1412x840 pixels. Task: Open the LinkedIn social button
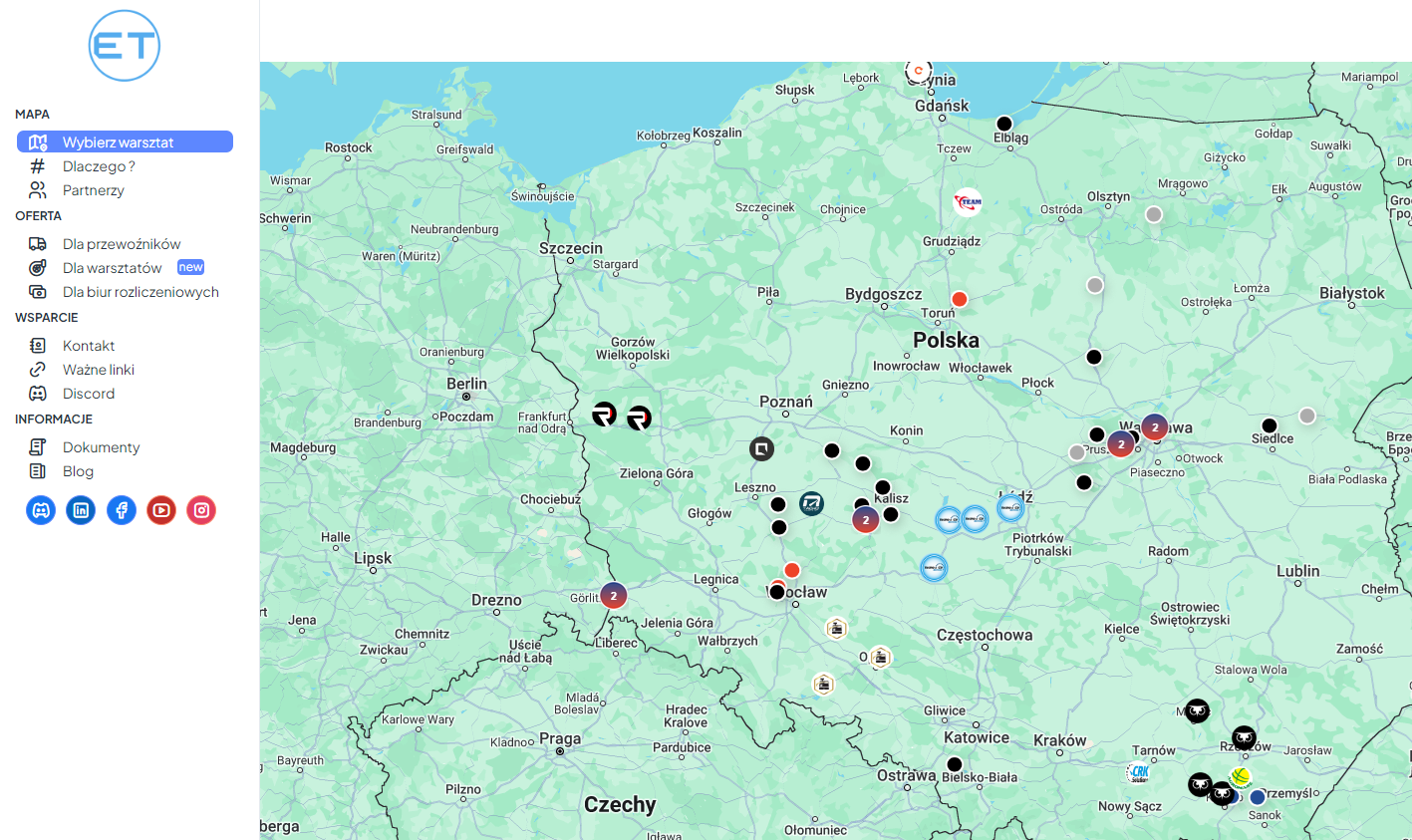pyautogui.click(x=81, y=510)
